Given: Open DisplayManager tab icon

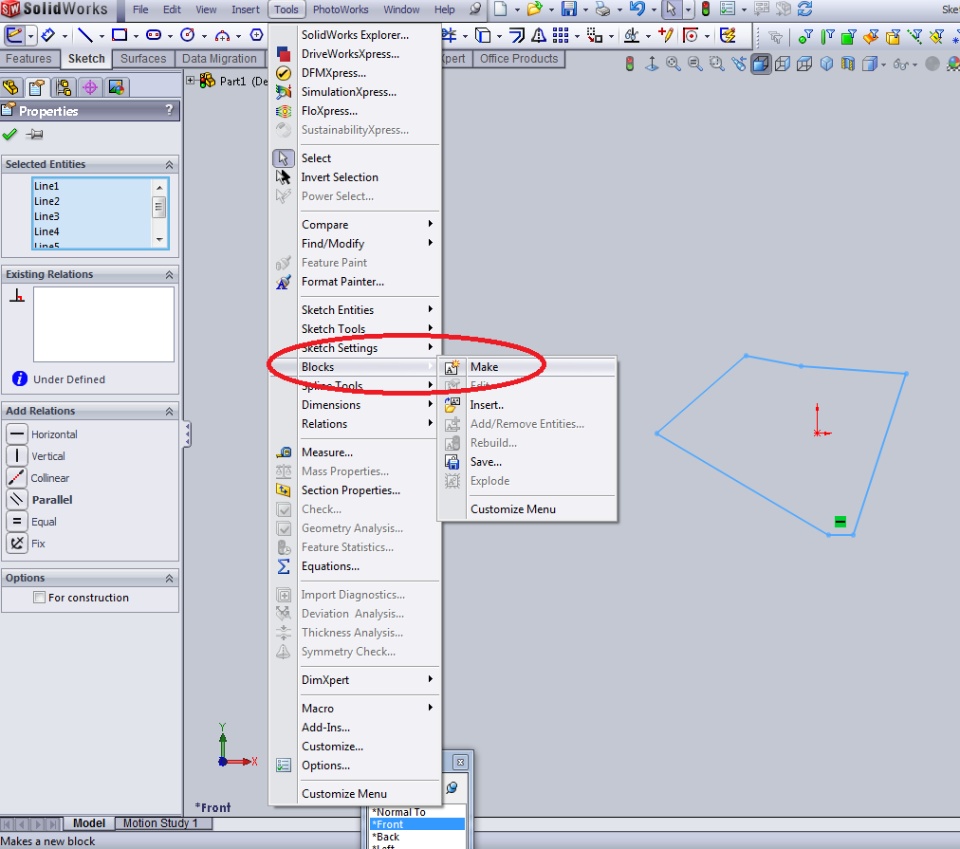Looking at the screenshot, I should [116, 88].
